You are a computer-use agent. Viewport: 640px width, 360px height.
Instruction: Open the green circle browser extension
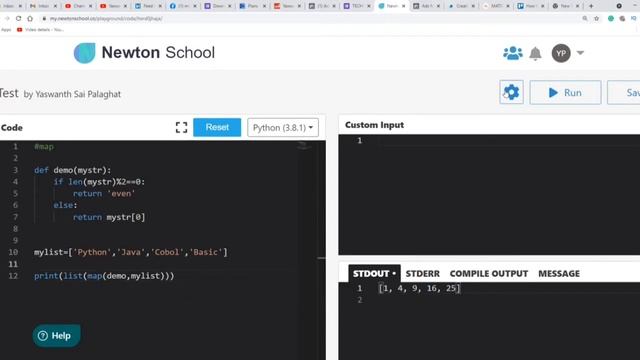pos(611,18)
